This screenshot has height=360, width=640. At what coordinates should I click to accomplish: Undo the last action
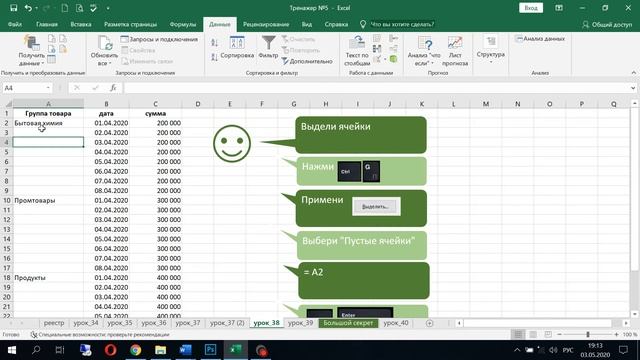[x=28, y=8]
